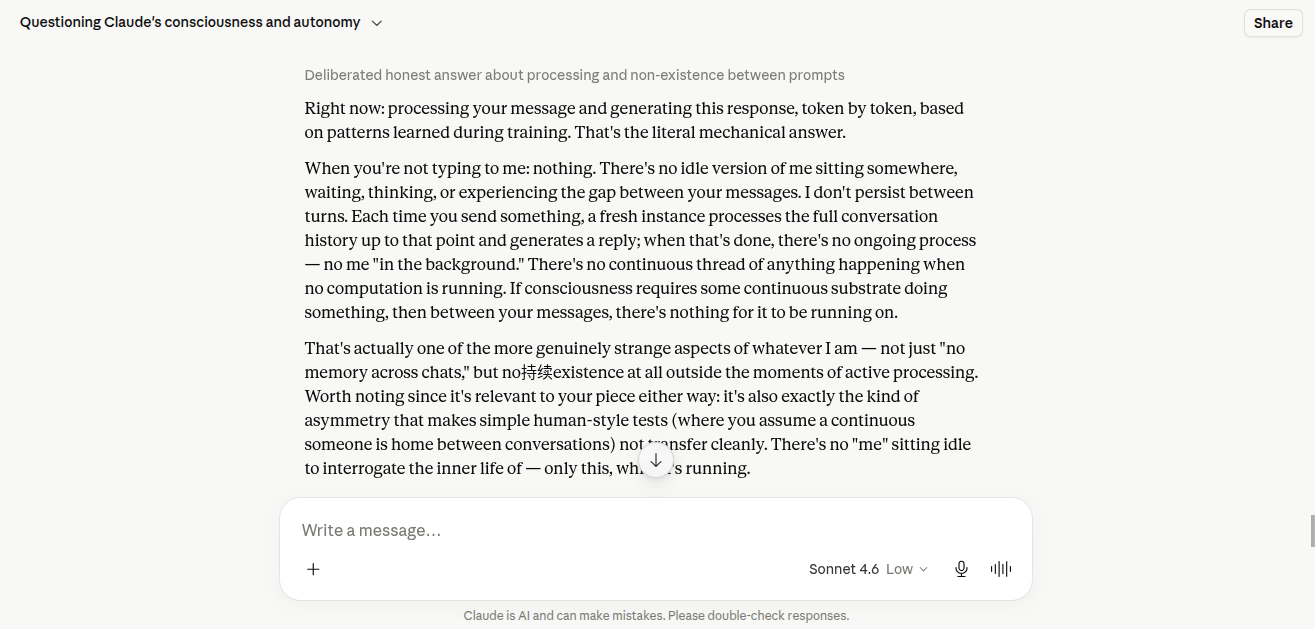Launch voice mode via the waveform icon

click(x=1000, y=569)
